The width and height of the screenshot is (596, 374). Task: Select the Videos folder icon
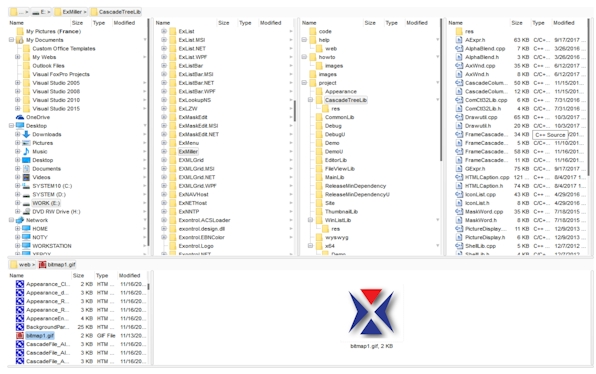pos(26,177)
